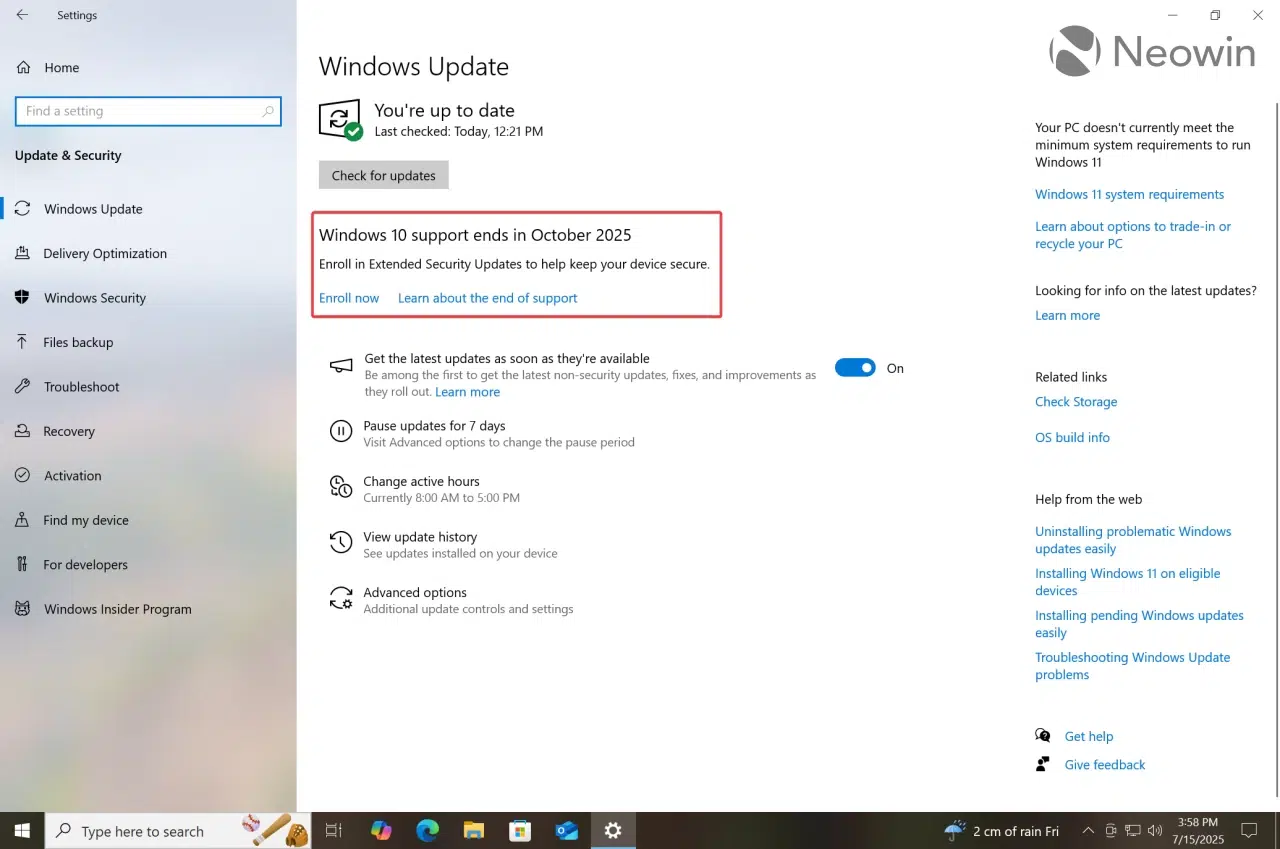Turn off get latest updates toggle
Viewport: 1280px width, 849px height.
coord(855,368)
